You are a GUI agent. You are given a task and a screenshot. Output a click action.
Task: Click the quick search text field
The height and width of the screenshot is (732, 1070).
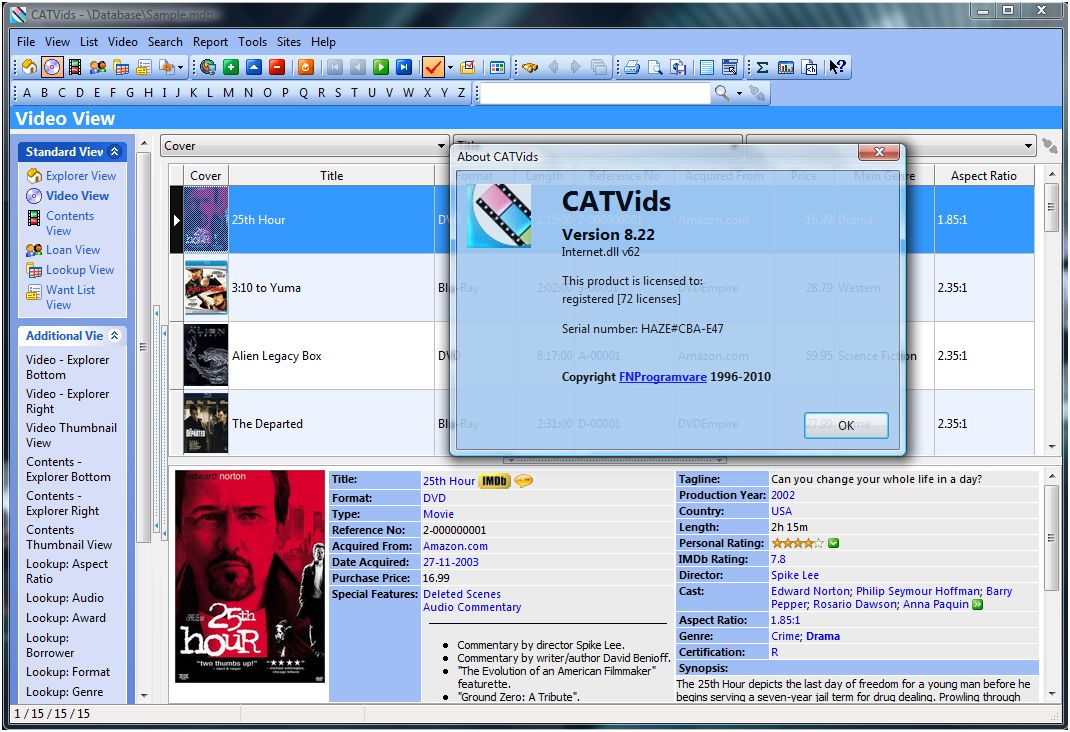(595, 93)
